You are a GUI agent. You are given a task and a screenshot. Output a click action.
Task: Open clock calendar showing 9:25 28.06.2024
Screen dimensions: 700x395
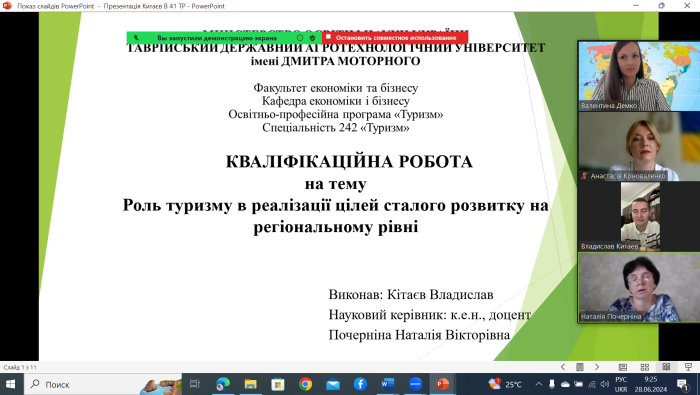(x=650, y=384)
